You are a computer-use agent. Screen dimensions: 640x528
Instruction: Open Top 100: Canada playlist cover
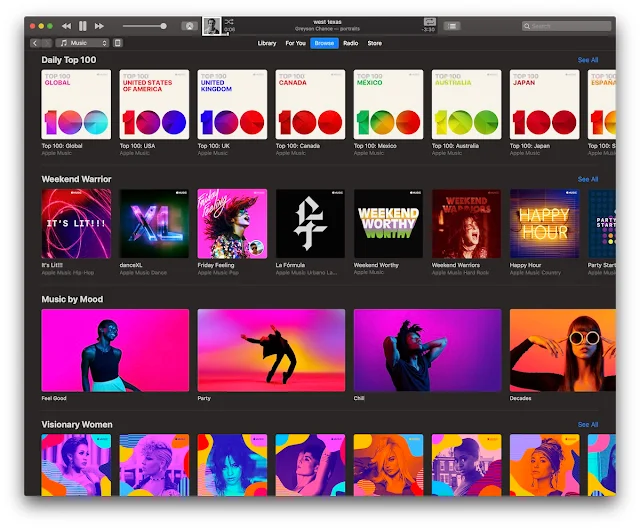pyautogui.click(x=310, y=104)
